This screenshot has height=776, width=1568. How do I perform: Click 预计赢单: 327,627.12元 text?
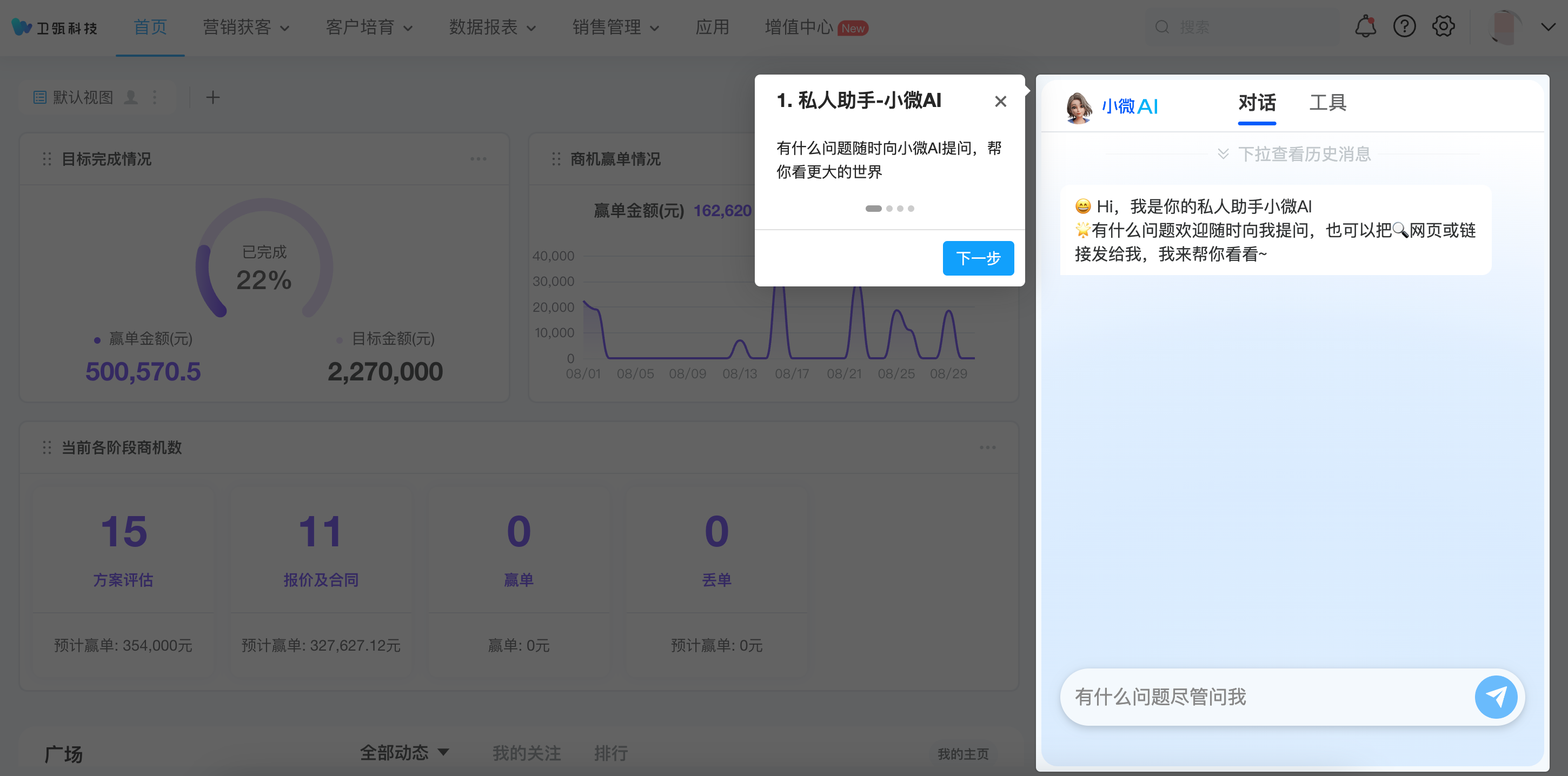click(x=321, y=645)
